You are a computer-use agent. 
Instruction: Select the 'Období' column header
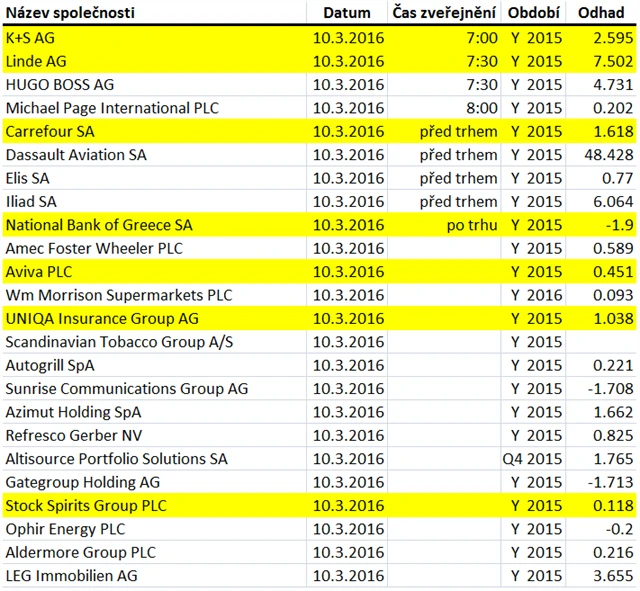pyautogui.click(x=535, y=14)
